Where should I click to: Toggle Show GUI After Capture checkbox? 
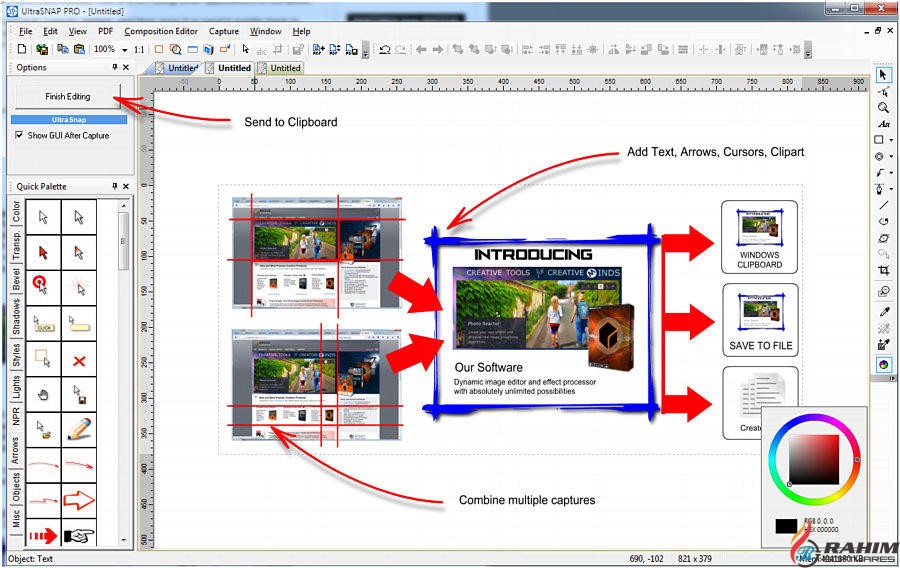click(20, 135)
